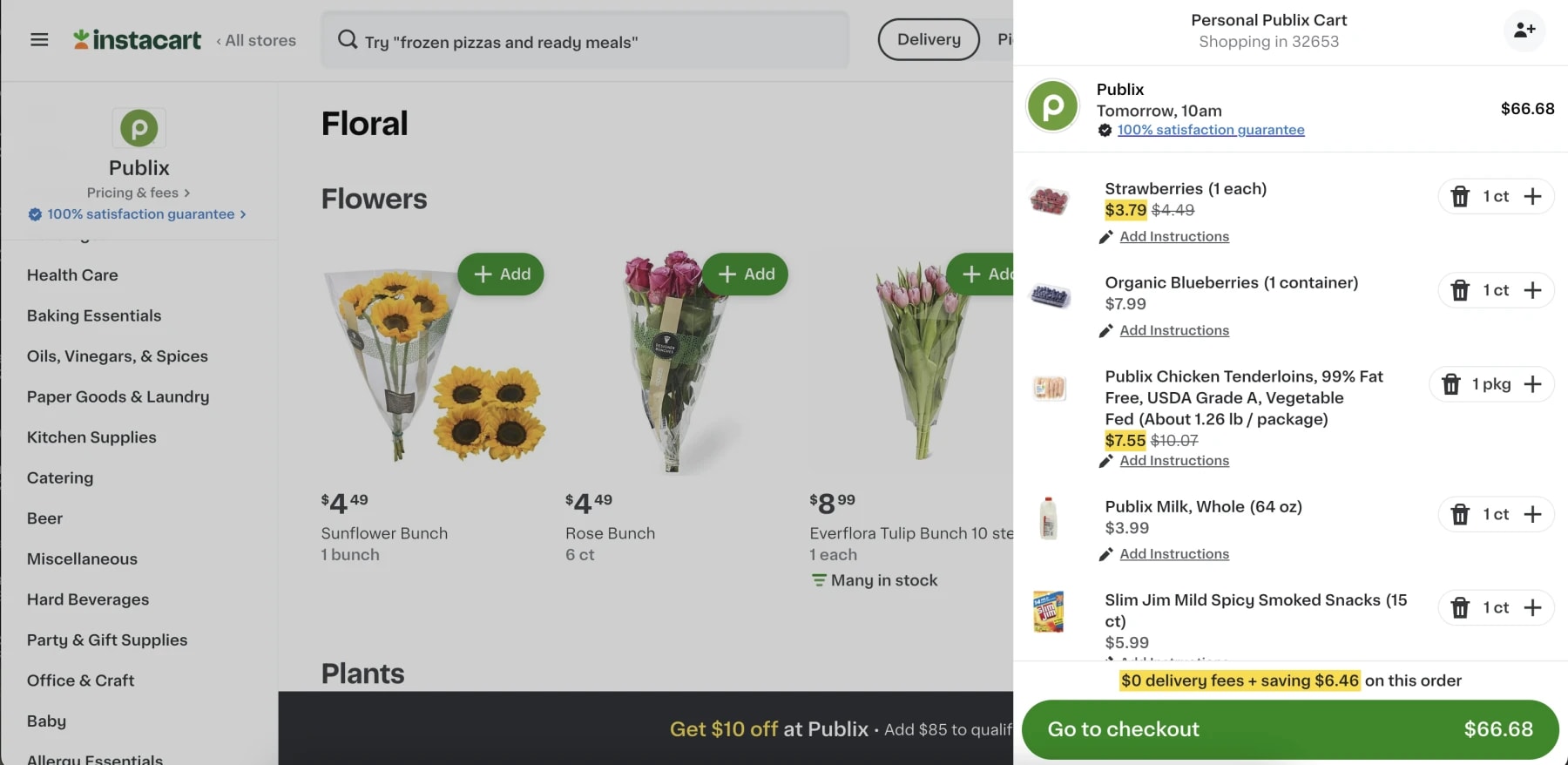Screen dimensions: 1568x765
Task: Delete Organic Blueberries with the trash icon
Action: [1459, 290]
